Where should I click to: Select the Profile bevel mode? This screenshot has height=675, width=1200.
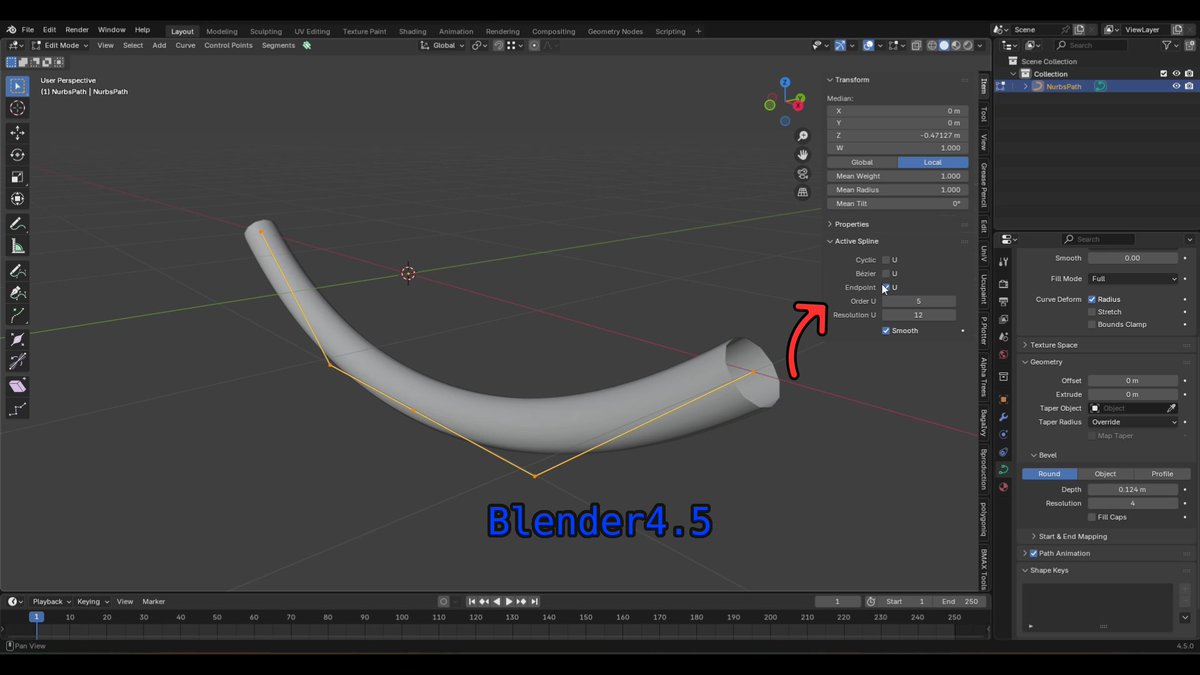tap(1162, 474)
